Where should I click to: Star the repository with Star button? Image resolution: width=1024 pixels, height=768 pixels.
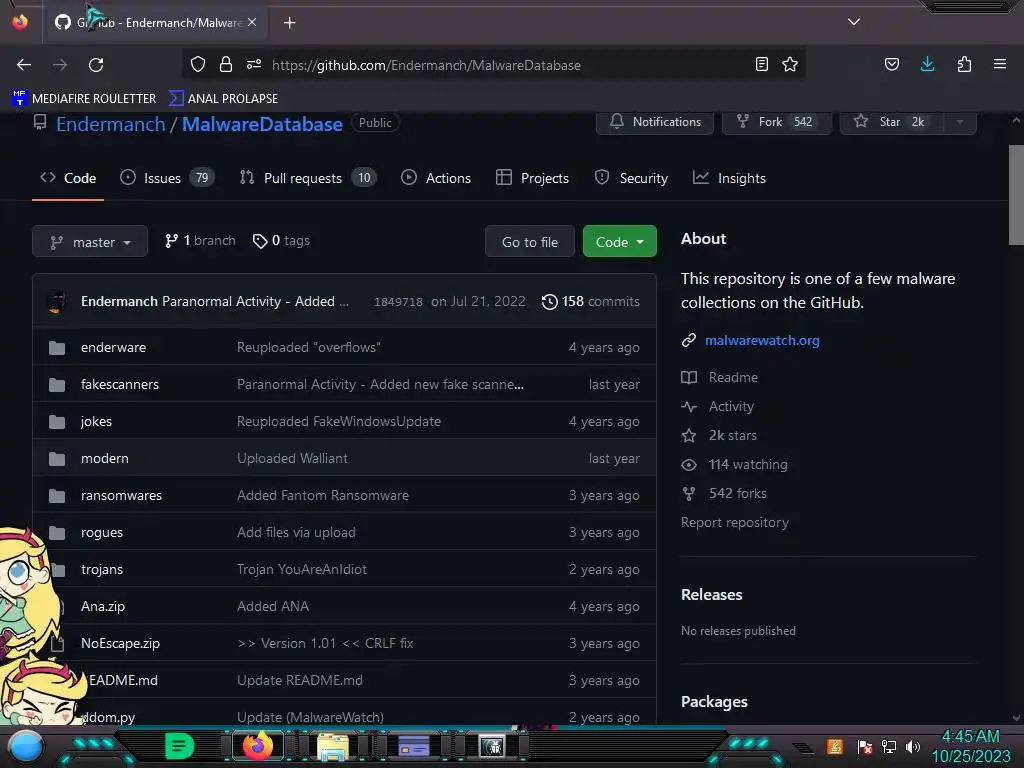point(891,122)
